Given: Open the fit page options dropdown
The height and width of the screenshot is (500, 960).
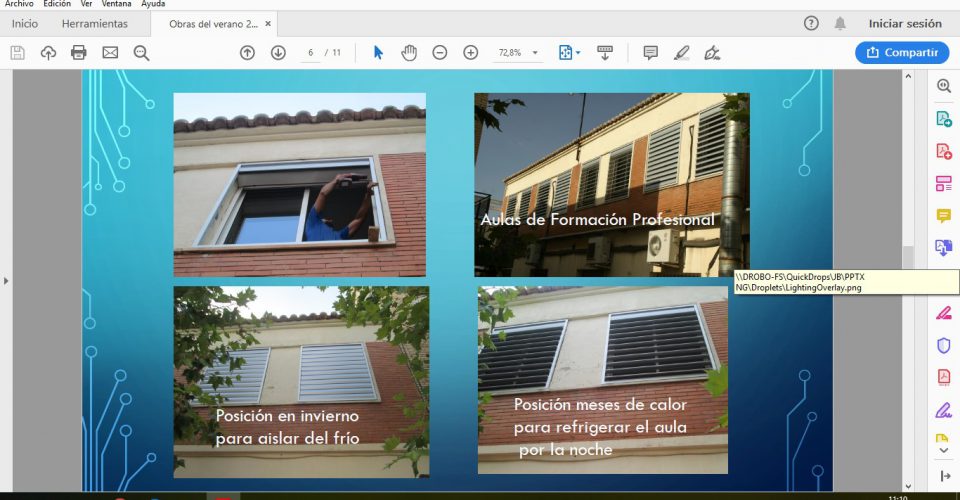Looking at the screenshot, I should click(570, 53).
